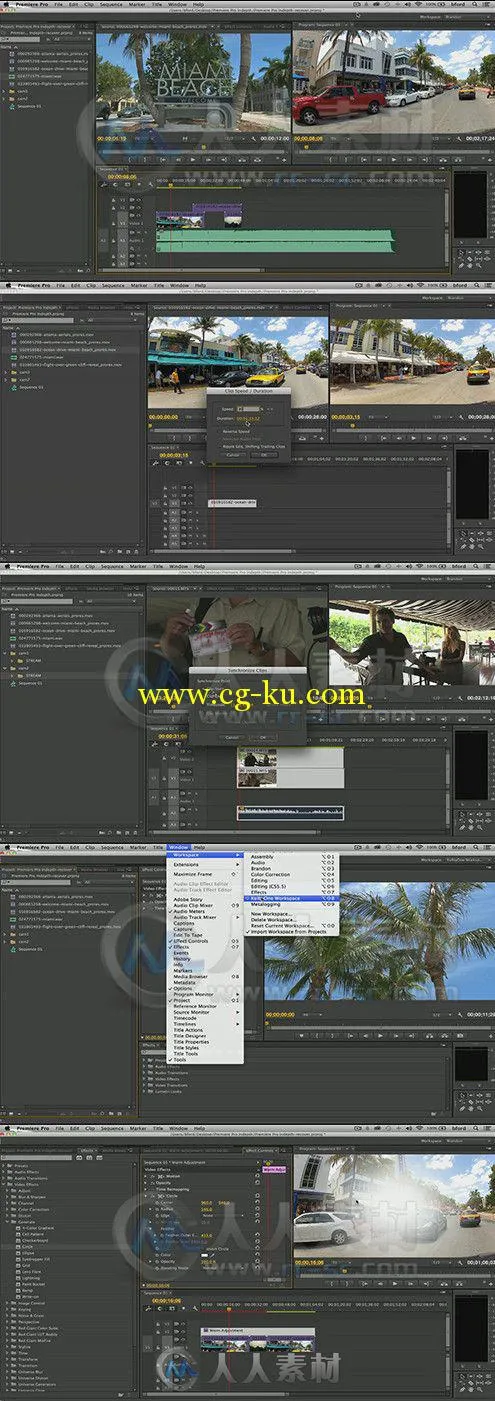Expand the Presets folder in Effects panel
Image resolution: width=495 pixels, height=1401 pixels.
(4, 1165)
